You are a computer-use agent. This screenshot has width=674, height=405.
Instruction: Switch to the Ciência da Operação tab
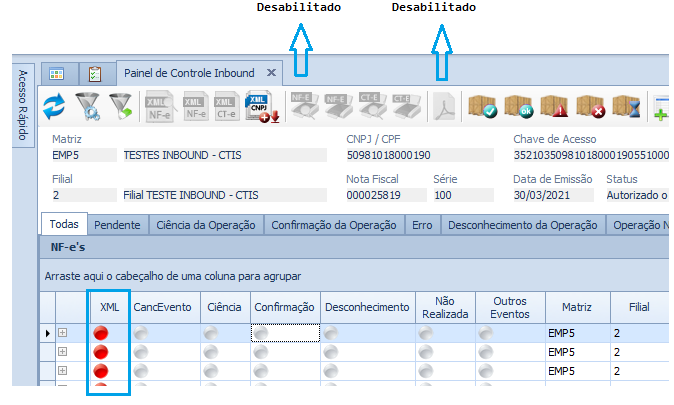pyautogui.click(x=206, y=225)
